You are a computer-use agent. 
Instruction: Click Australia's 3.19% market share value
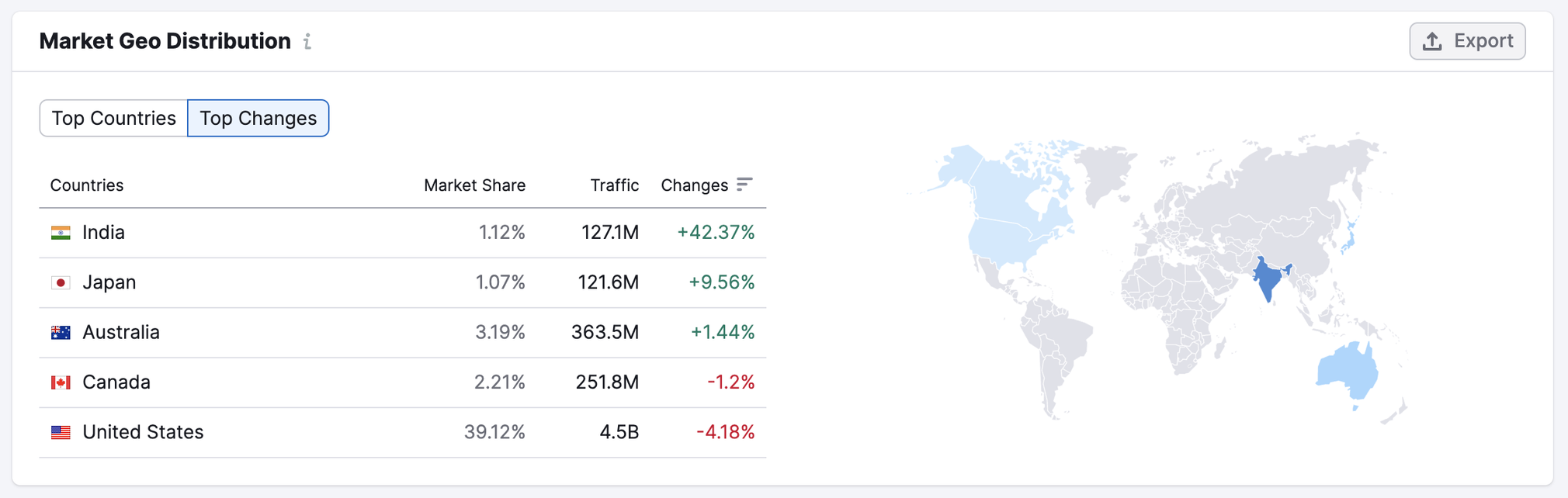[x=500, y=333]
